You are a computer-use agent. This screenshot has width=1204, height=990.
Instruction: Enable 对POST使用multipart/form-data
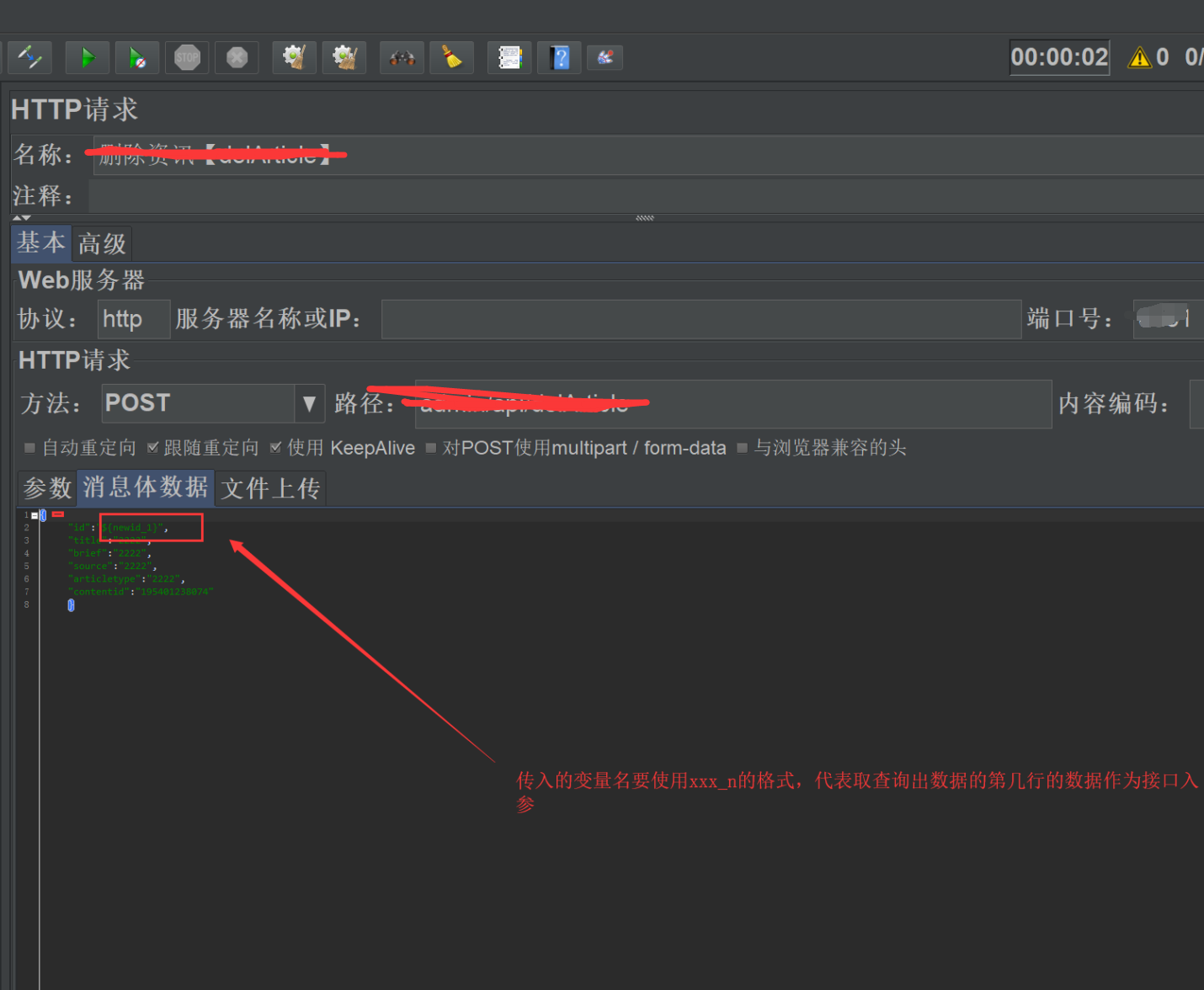point(431,448)
